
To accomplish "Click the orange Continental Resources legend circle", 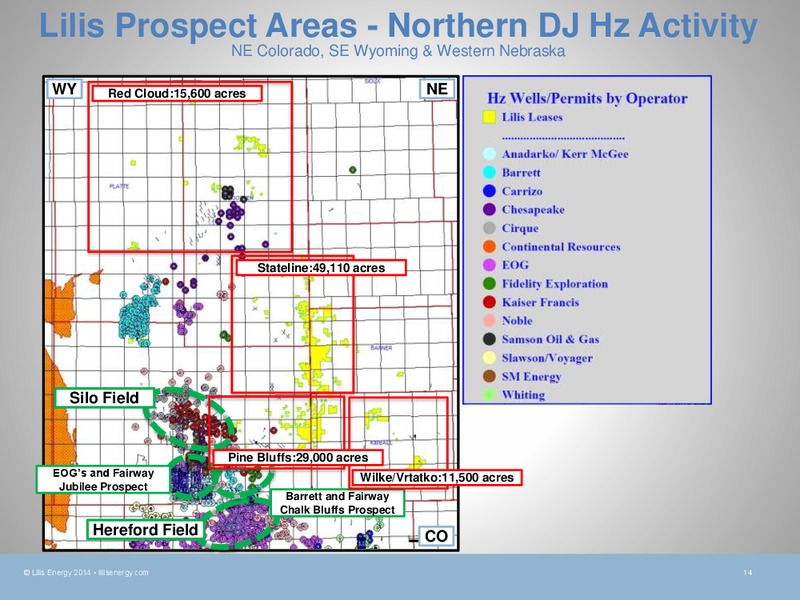I will pos(489,246).
